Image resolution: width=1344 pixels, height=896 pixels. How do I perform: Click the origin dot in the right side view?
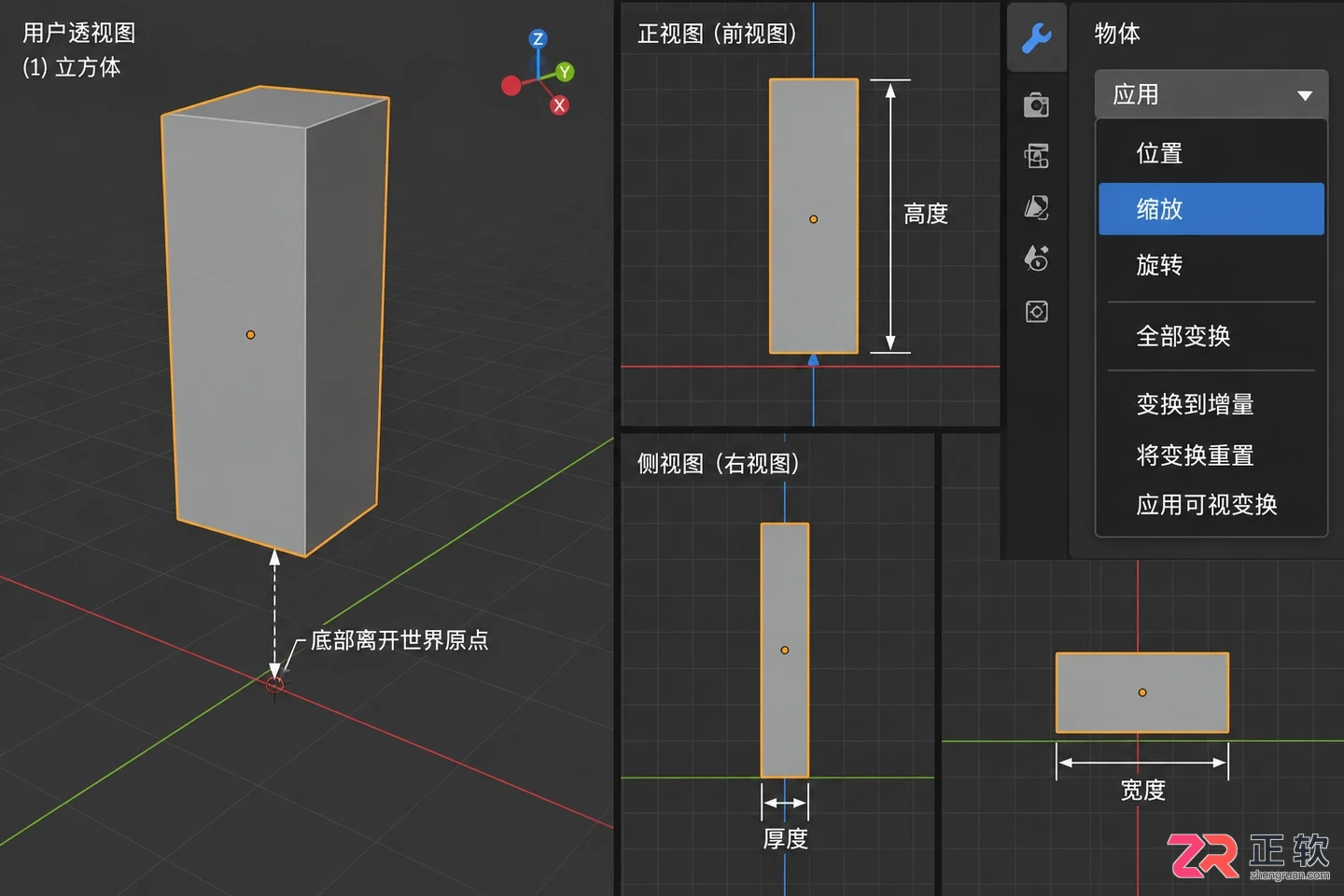(x=785, y=650)
